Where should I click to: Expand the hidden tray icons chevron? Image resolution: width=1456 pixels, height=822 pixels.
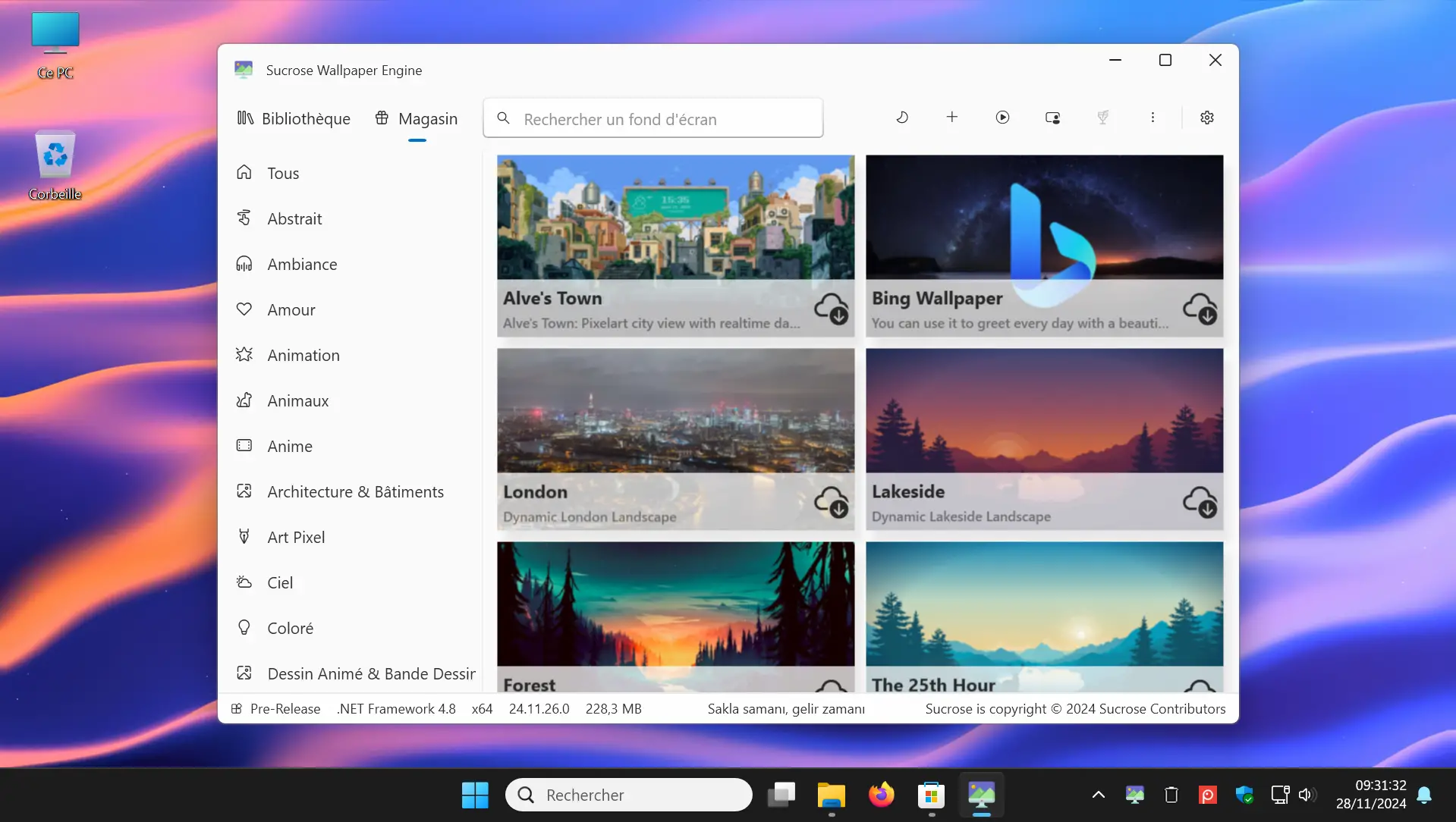point(1098,795)
